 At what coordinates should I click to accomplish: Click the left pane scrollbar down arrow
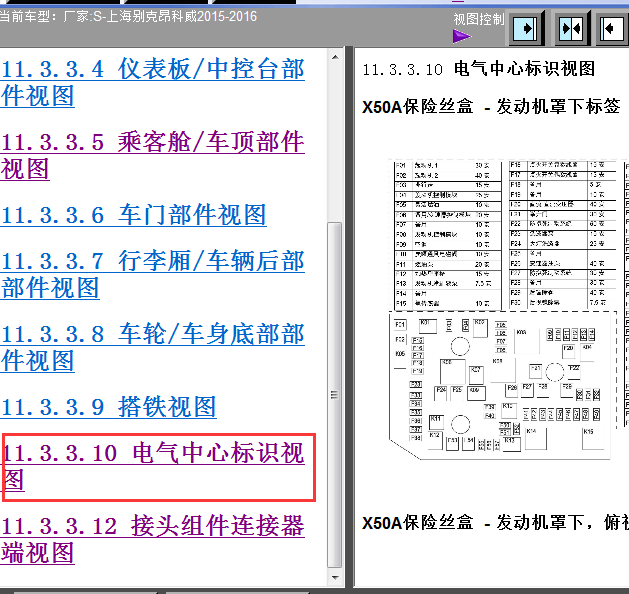point(335,578)
